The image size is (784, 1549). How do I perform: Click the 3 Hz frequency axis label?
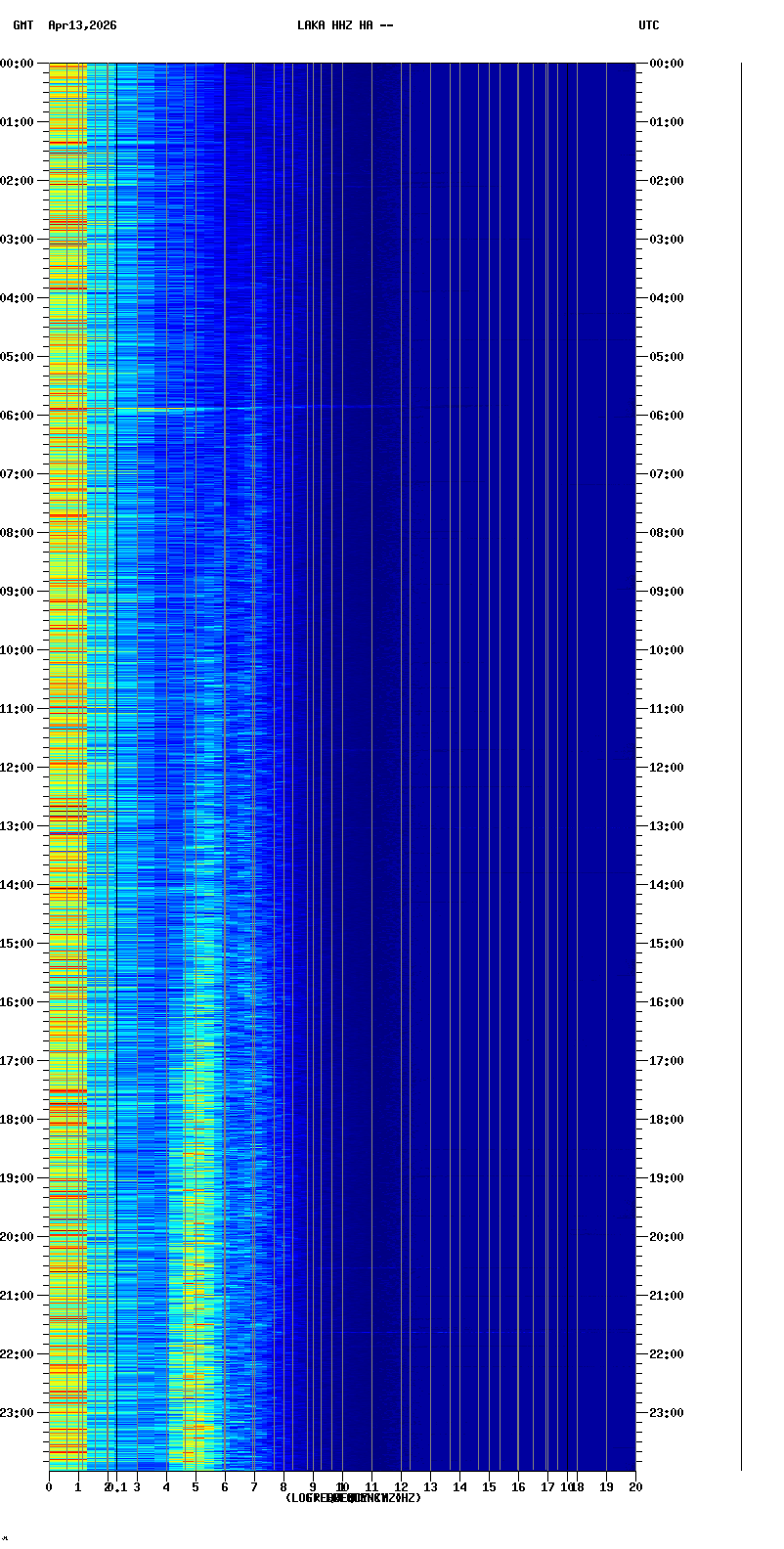pyautogui.click(x=137, y=1487)
